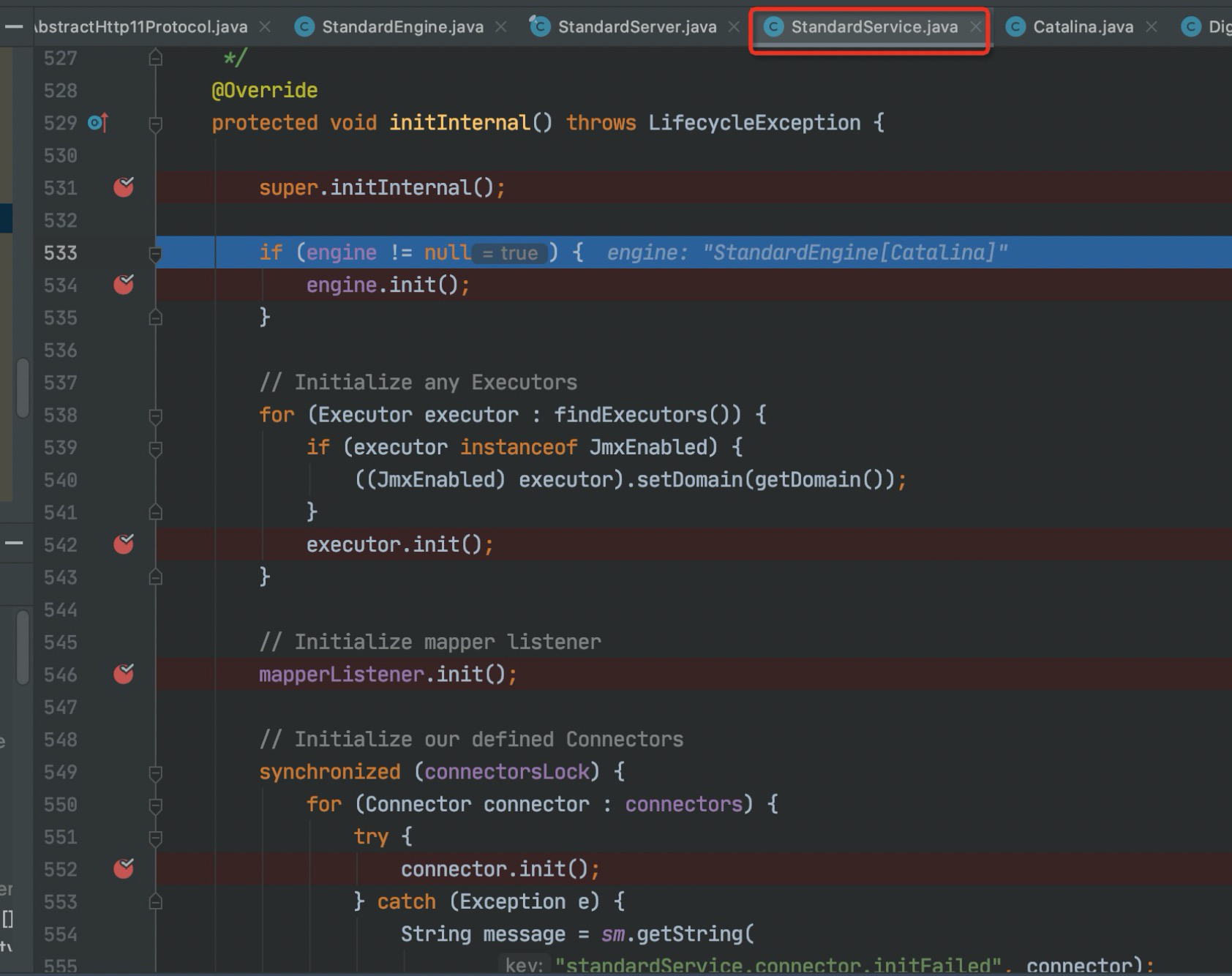Click the Catalina.java class icon
This screenshot has height=976, width=1232.
click(1015, 27)
